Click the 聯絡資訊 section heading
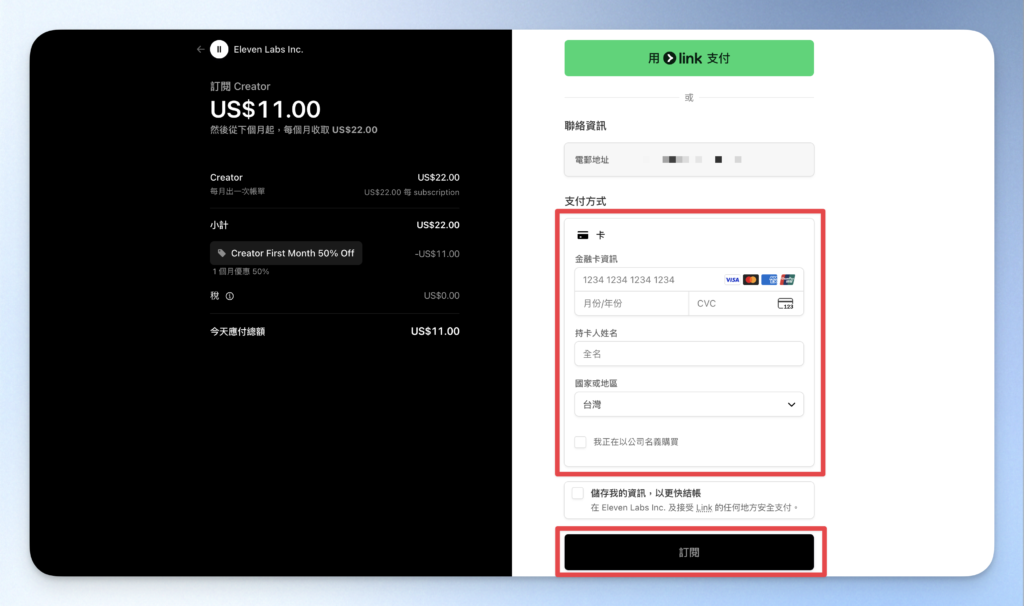The image size is (1024, 606). 585,126
